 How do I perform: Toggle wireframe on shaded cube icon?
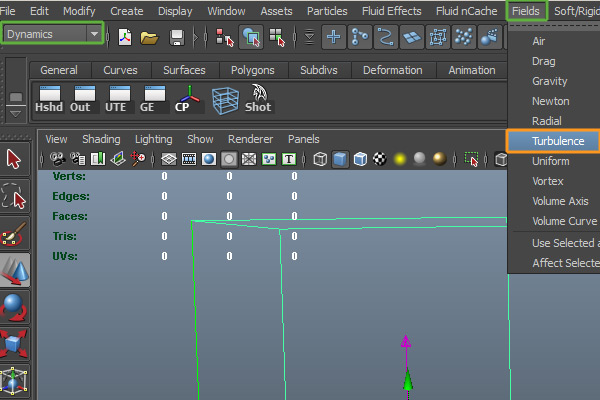pos(360,159)
